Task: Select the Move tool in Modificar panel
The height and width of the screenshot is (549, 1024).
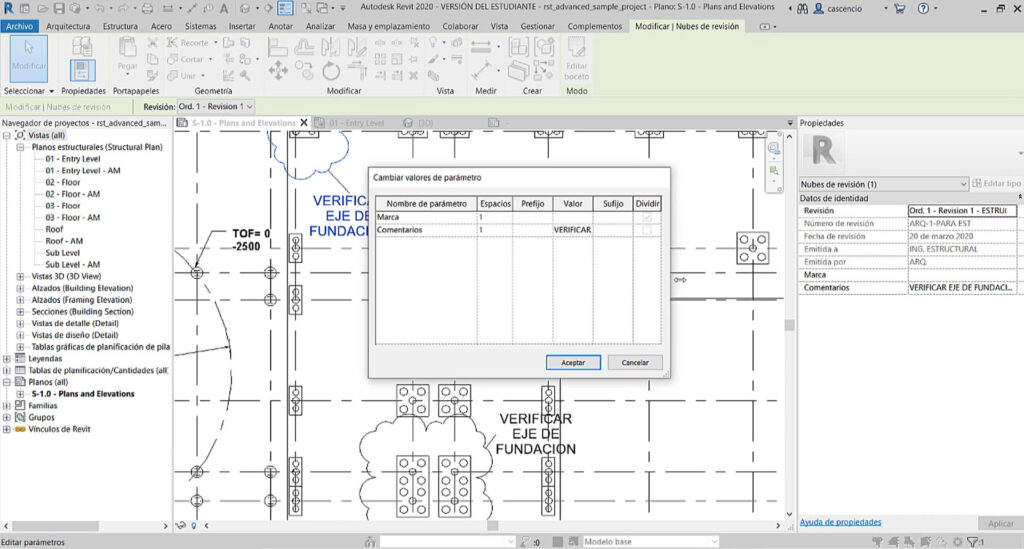Action: pyautogui.click(x=278, y=71)
